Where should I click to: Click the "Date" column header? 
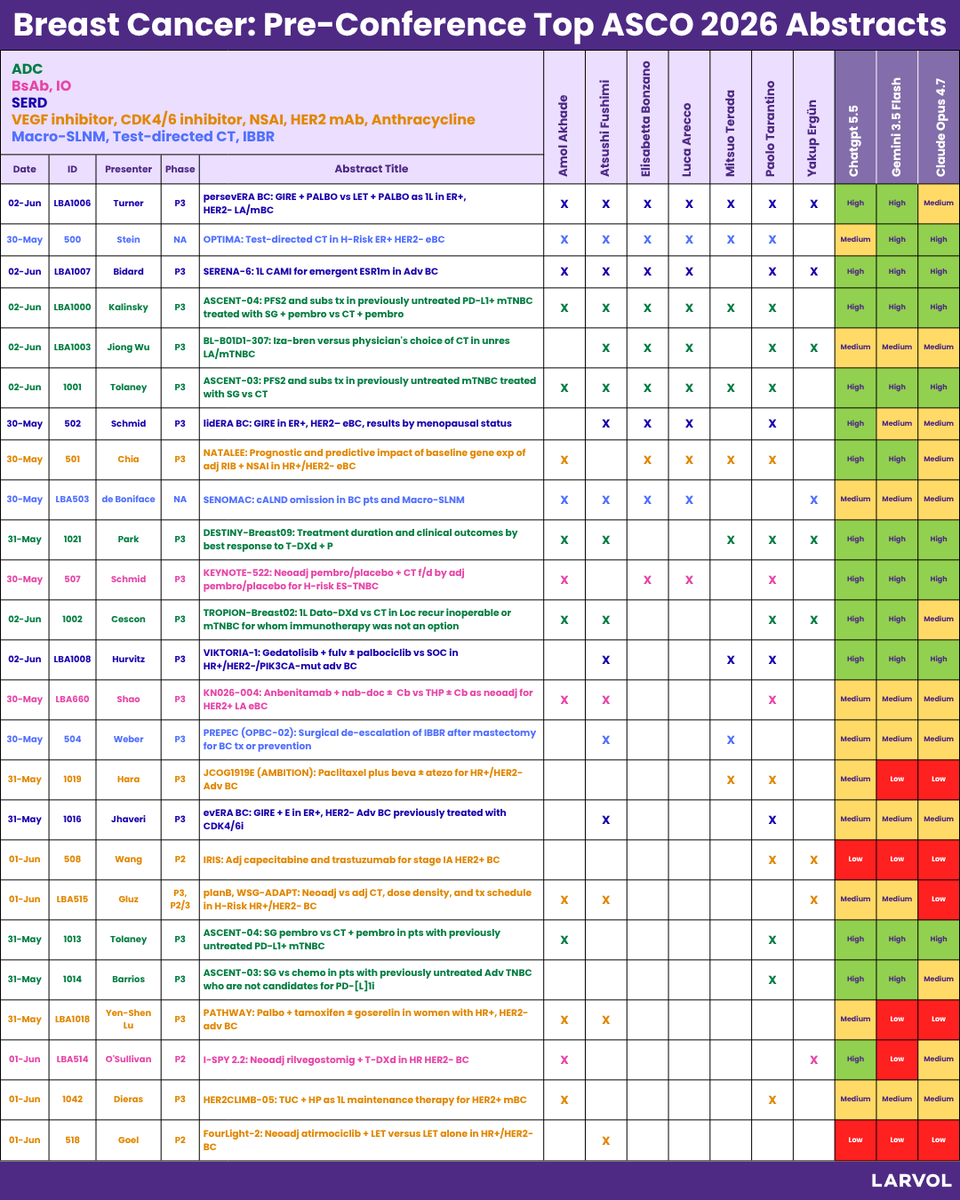[x=25, y=169]
